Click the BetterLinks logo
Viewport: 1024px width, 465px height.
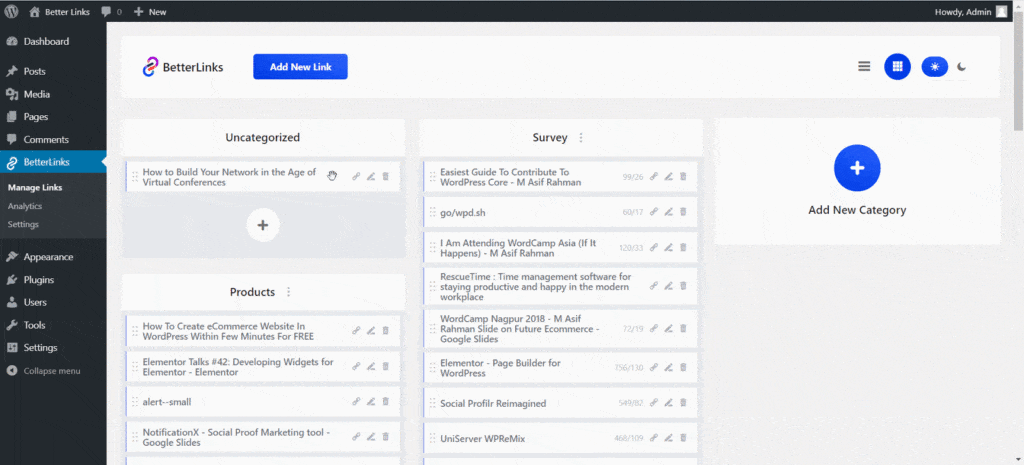tap(183, 67)
